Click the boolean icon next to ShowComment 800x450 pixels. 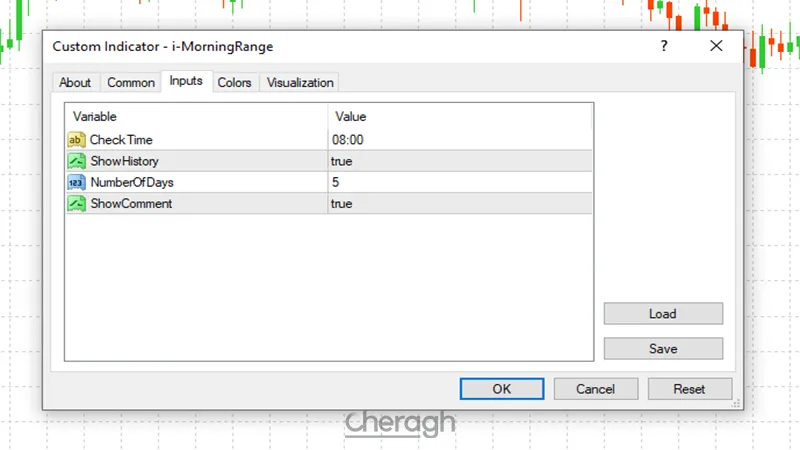tap(76, 203)
